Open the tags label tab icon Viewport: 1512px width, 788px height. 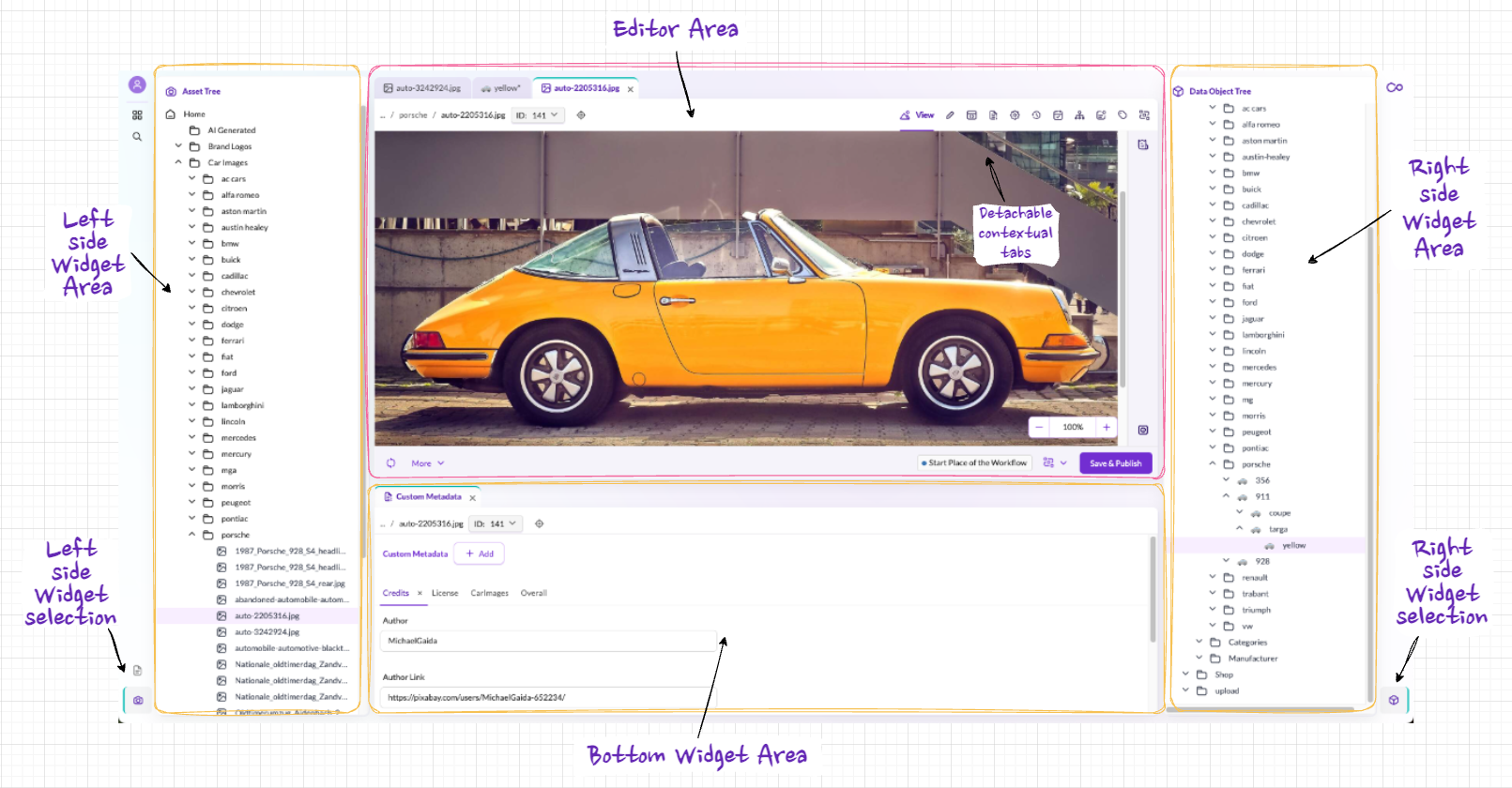[x=1123, y=115]
